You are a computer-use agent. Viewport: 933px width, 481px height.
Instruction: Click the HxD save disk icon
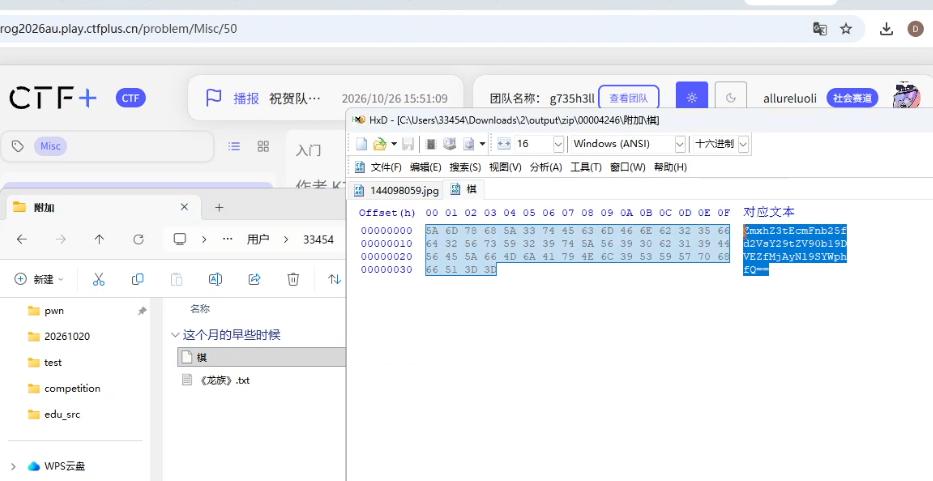[408, 143]
